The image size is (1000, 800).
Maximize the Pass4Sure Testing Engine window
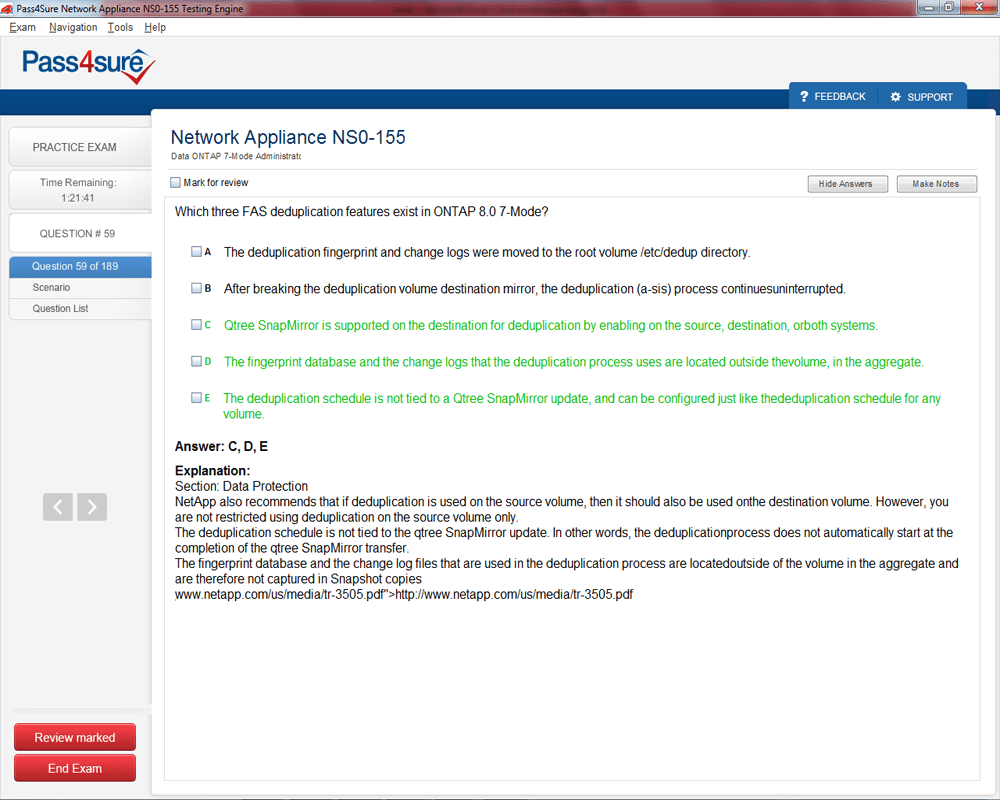coord(948,7)
